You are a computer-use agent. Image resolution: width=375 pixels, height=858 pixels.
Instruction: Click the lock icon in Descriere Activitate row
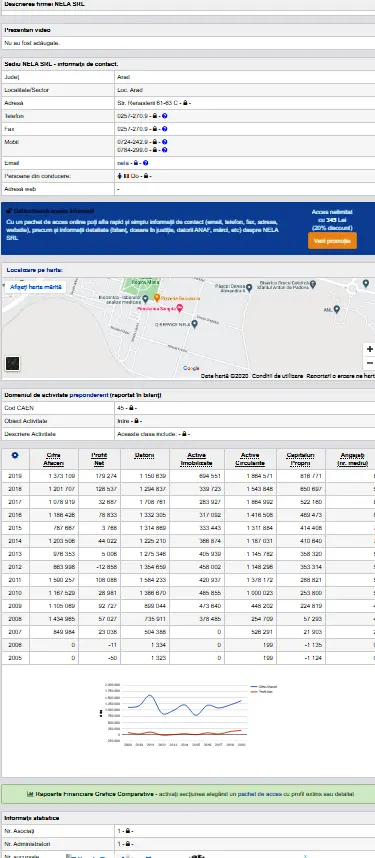[x=185, y=434]
